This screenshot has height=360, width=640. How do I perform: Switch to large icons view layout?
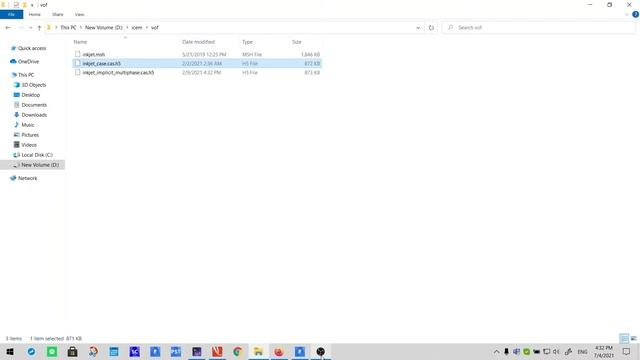pyautogui.click(x=633, y=338)
